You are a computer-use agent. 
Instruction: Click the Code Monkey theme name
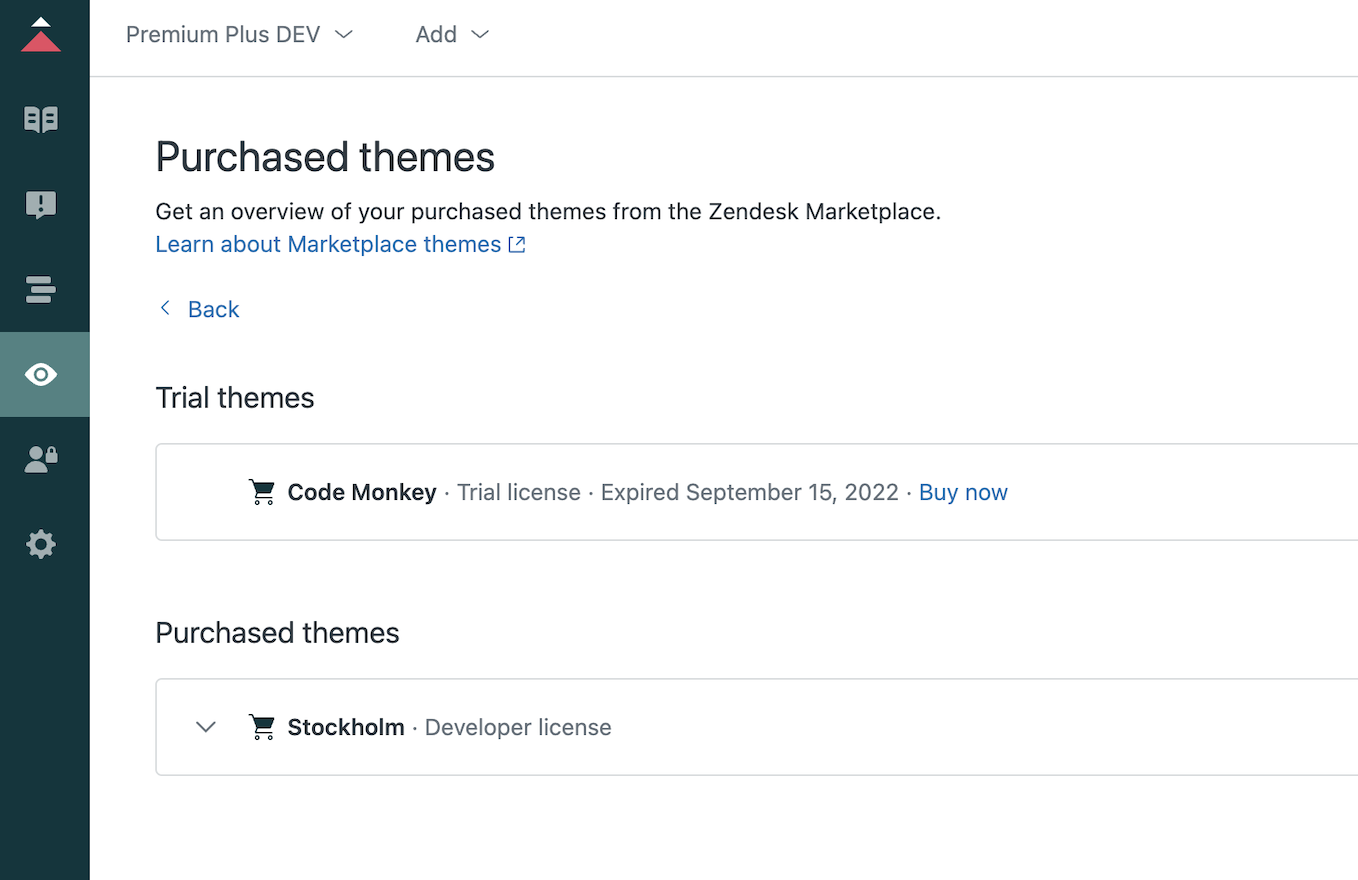click(x=362, y=492)
